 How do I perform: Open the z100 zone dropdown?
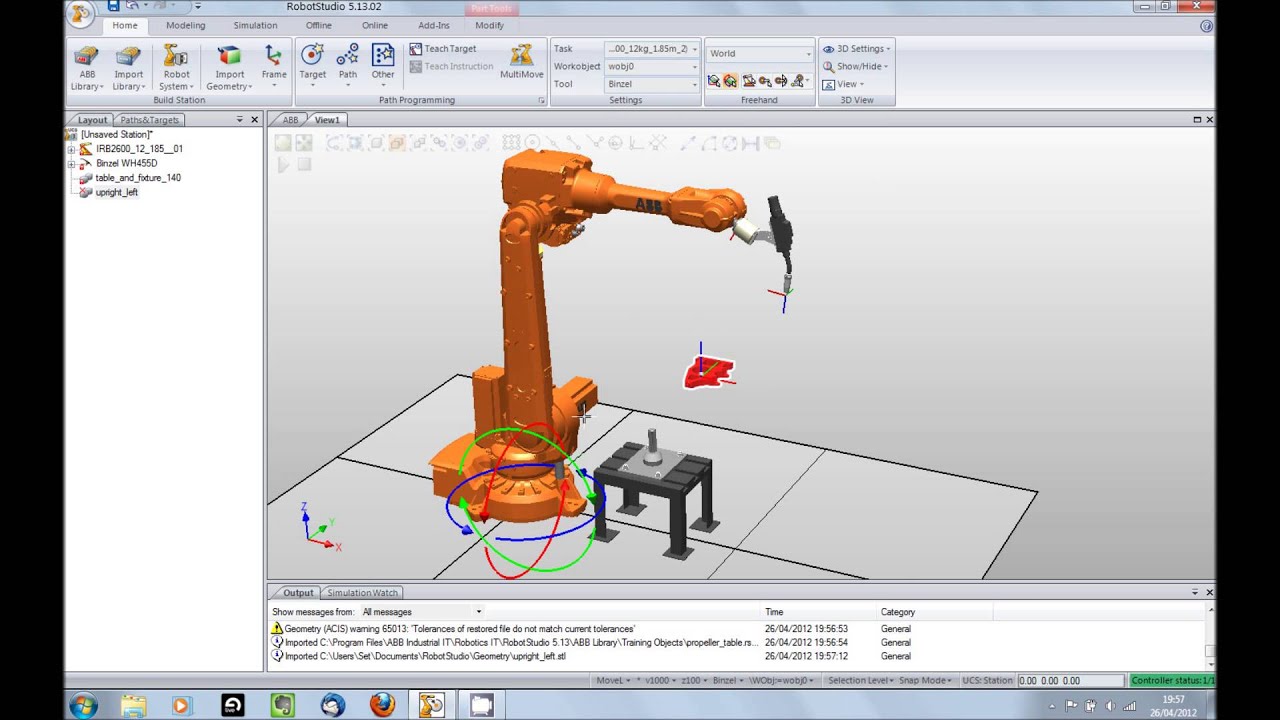(x=692, y=681)
